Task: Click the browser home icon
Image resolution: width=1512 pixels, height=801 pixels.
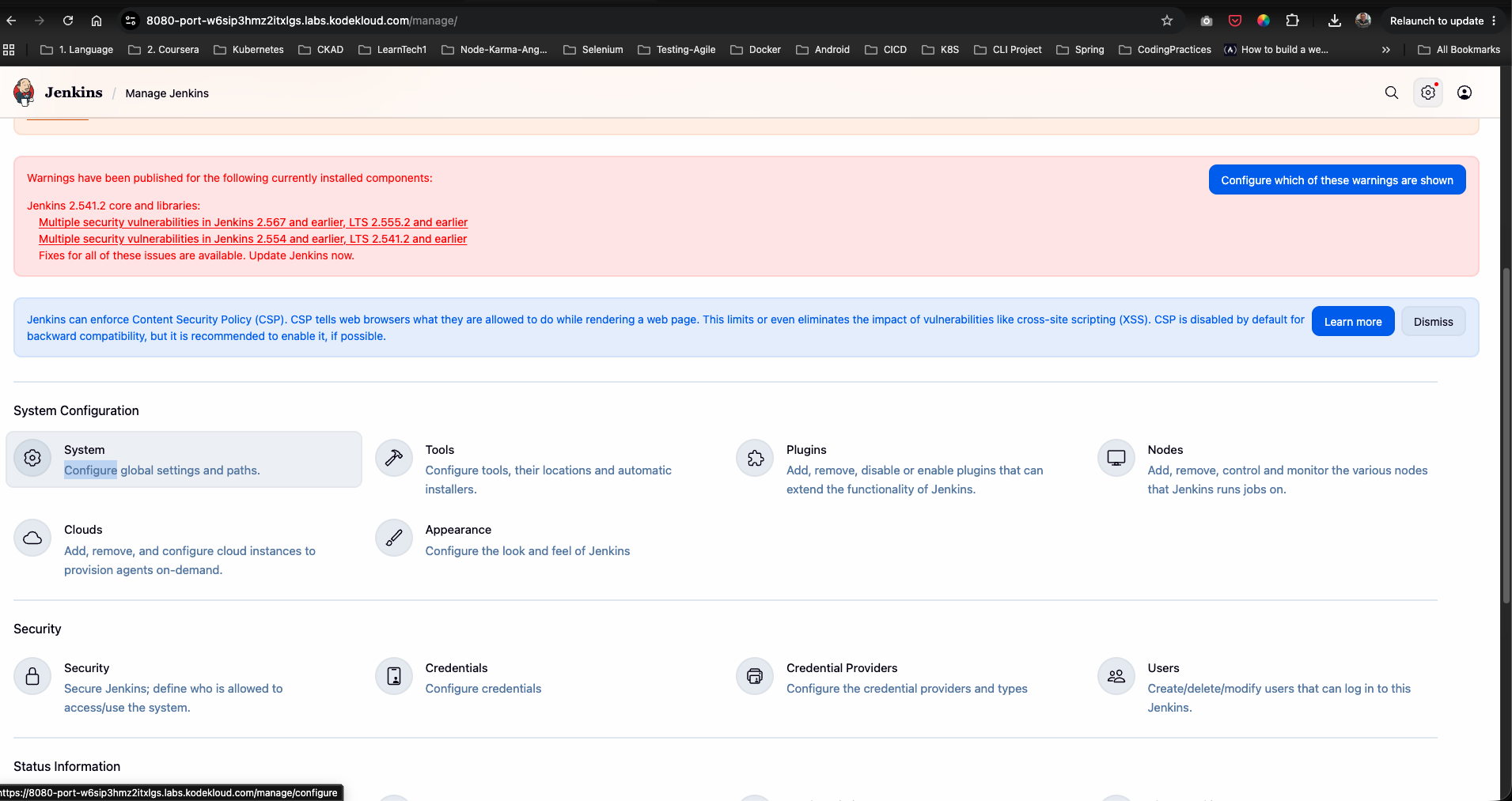Action: pyautogui.click(x=97, y=21)
